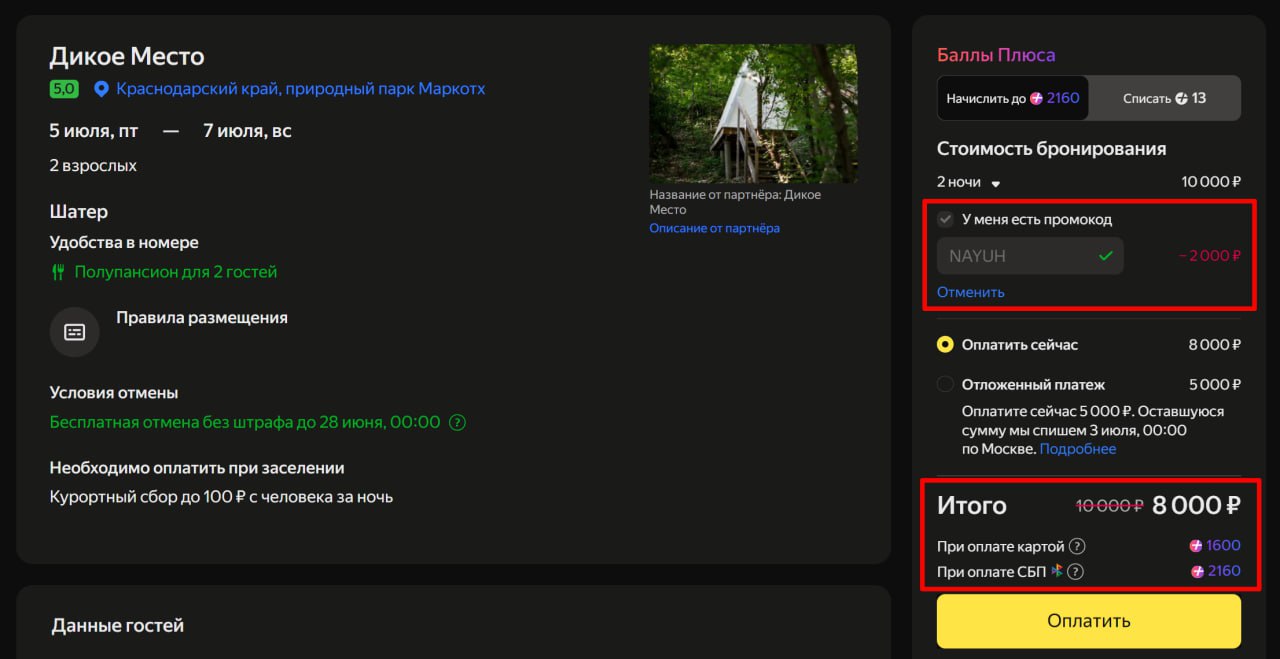Click the green checkmark in promo field
The height and width of the screenshot is (659, 1280).
(x=1105, y=256)
